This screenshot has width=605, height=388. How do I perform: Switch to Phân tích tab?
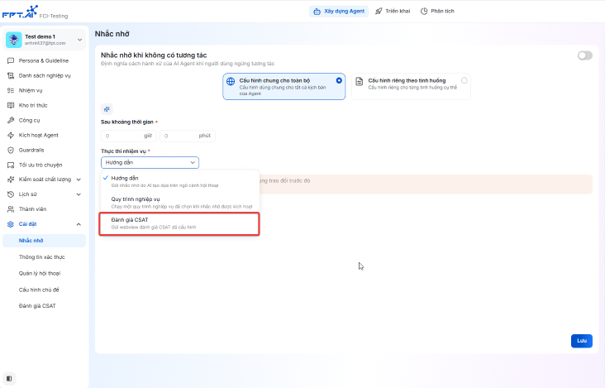pos(438,11)
